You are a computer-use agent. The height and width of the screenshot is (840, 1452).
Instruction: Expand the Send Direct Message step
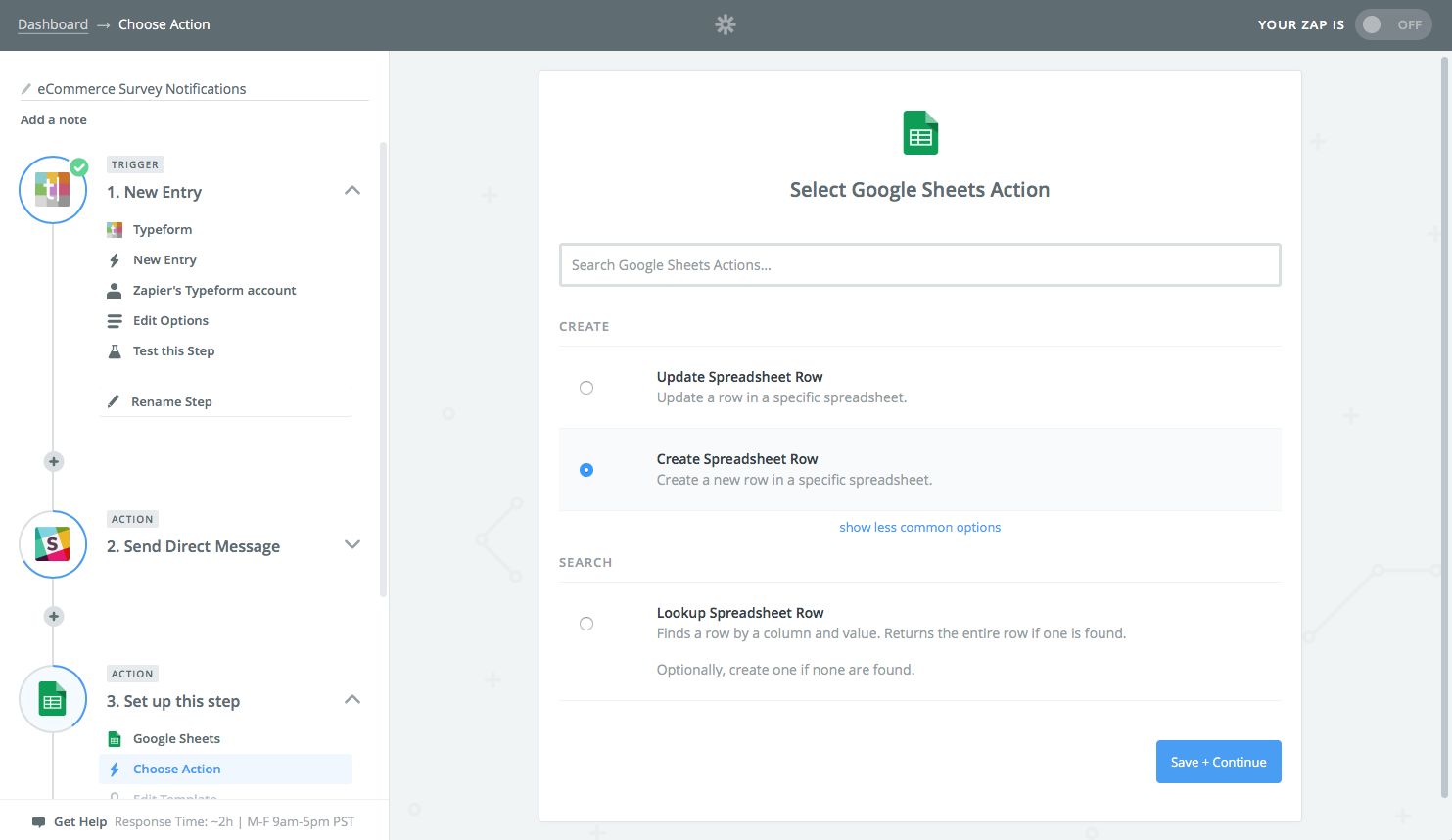(352, 545)
